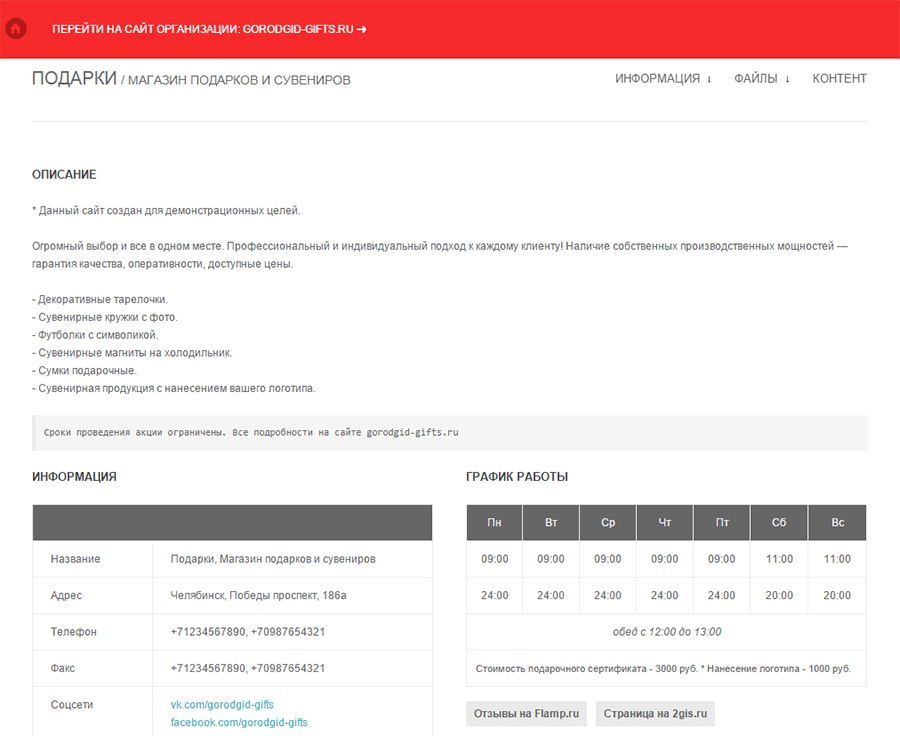Select the Сб column header

pos(779,523)
